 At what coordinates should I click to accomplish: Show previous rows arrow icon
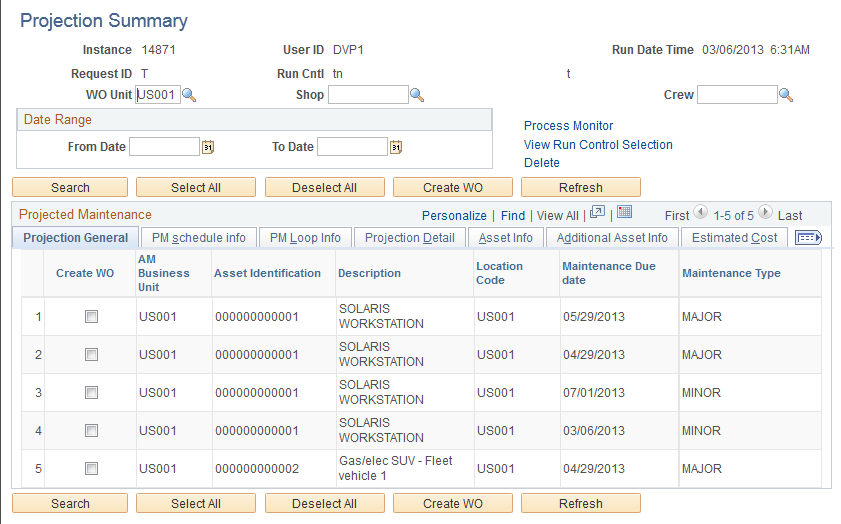(700, 212)
